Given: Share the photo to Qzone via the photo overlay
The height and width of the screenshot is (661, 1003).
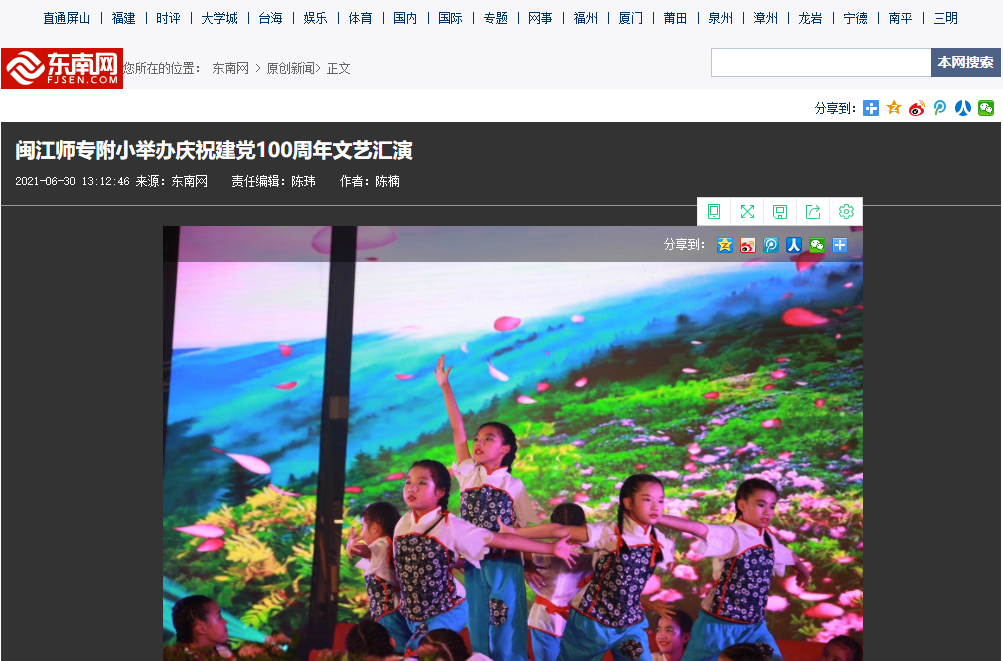Looking at the screenshot, I should (725, 244).
